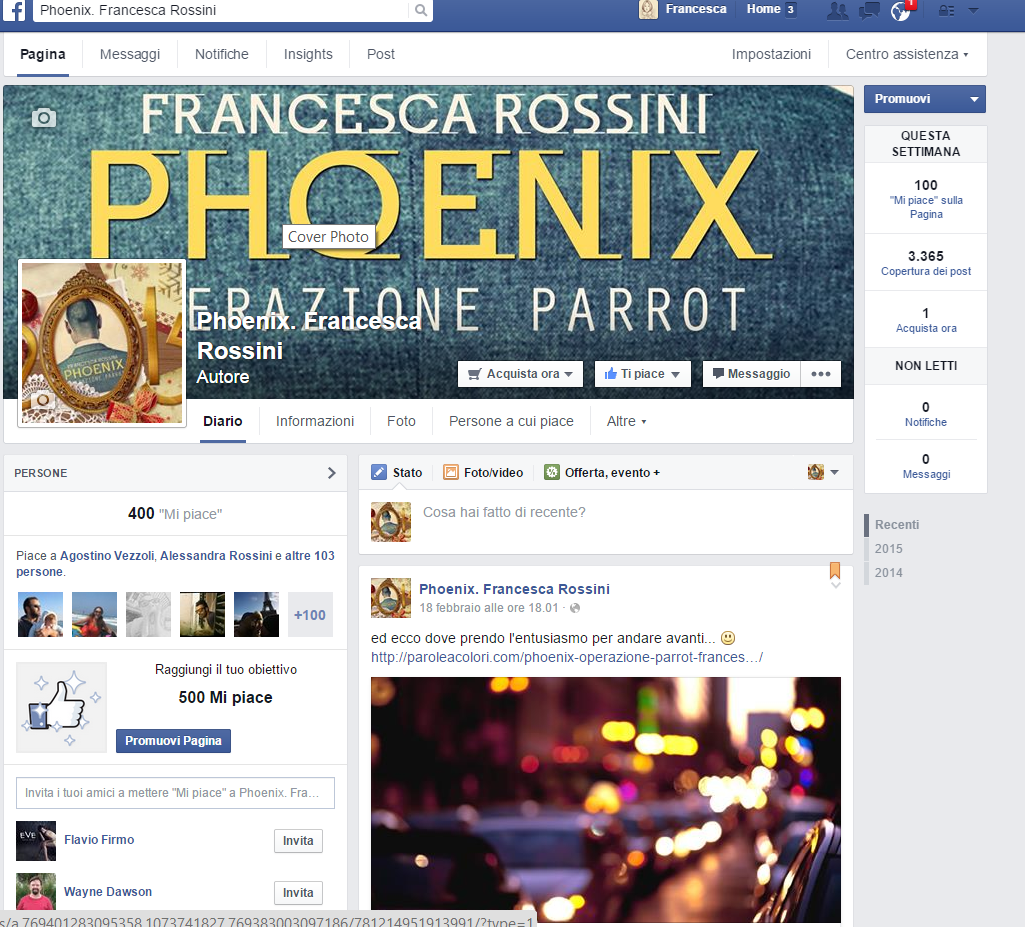
Task: Click the search magnifier icon
Action: pyautogui.click(x=421, y=10)
